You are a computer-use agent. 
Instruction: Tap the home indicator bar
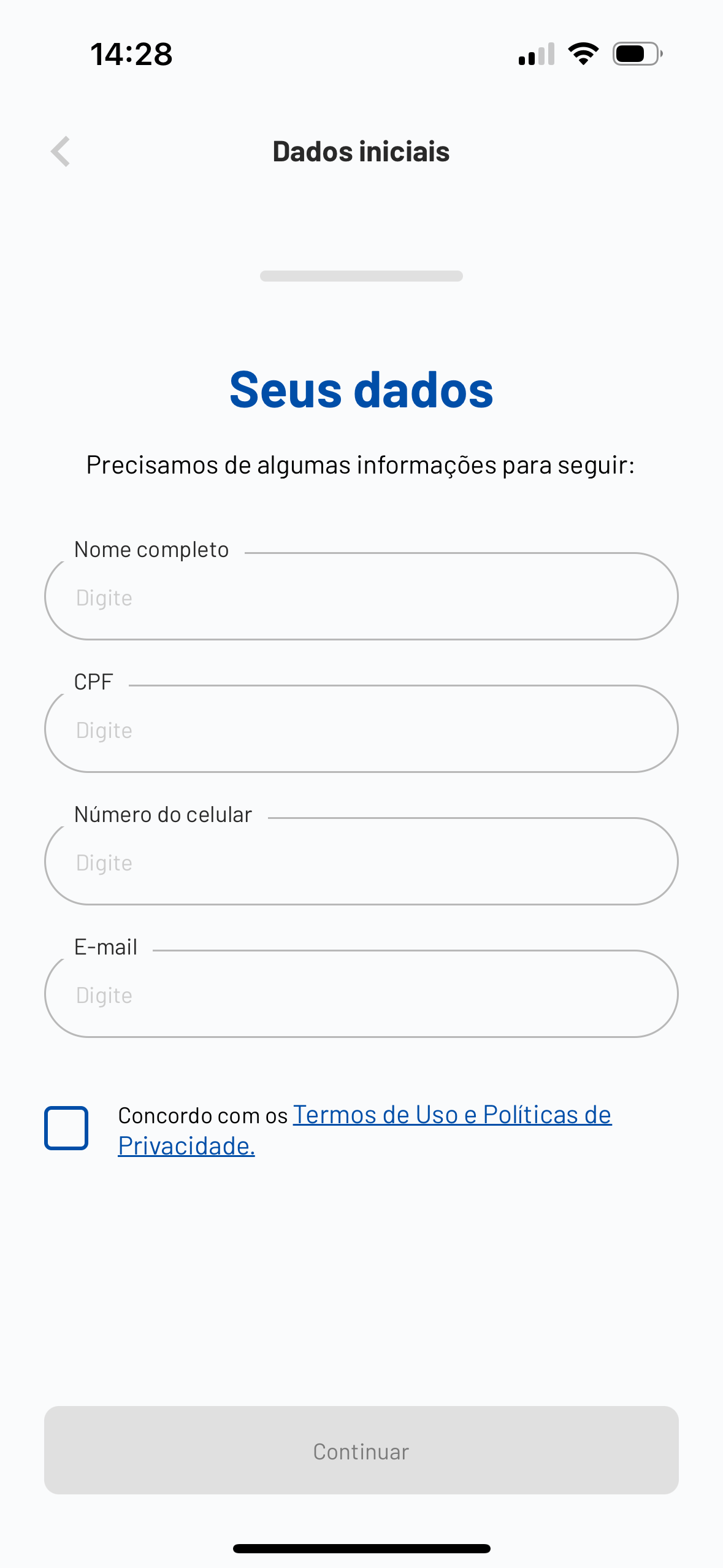pos(361,1548)
